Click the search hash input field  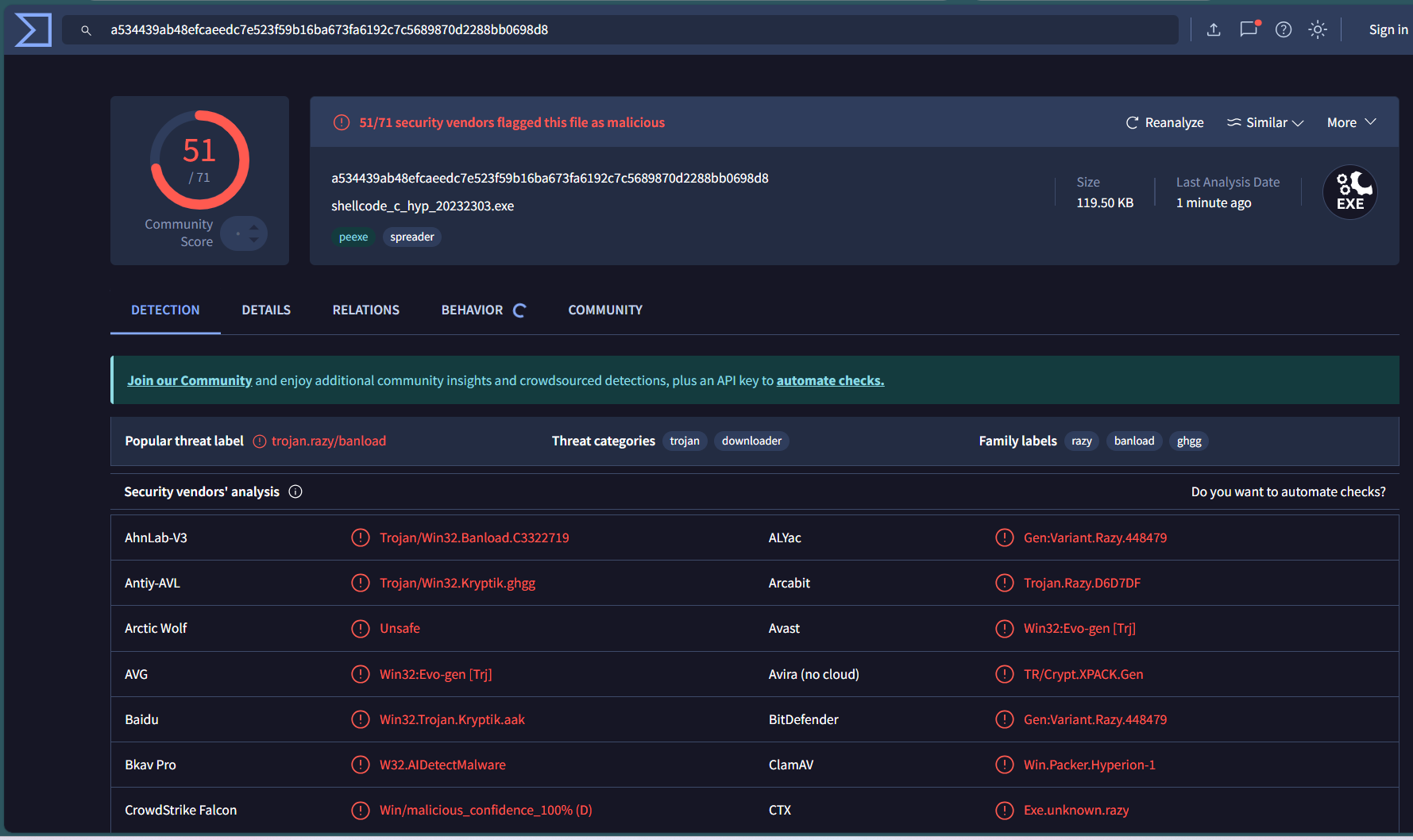[620, 30]
